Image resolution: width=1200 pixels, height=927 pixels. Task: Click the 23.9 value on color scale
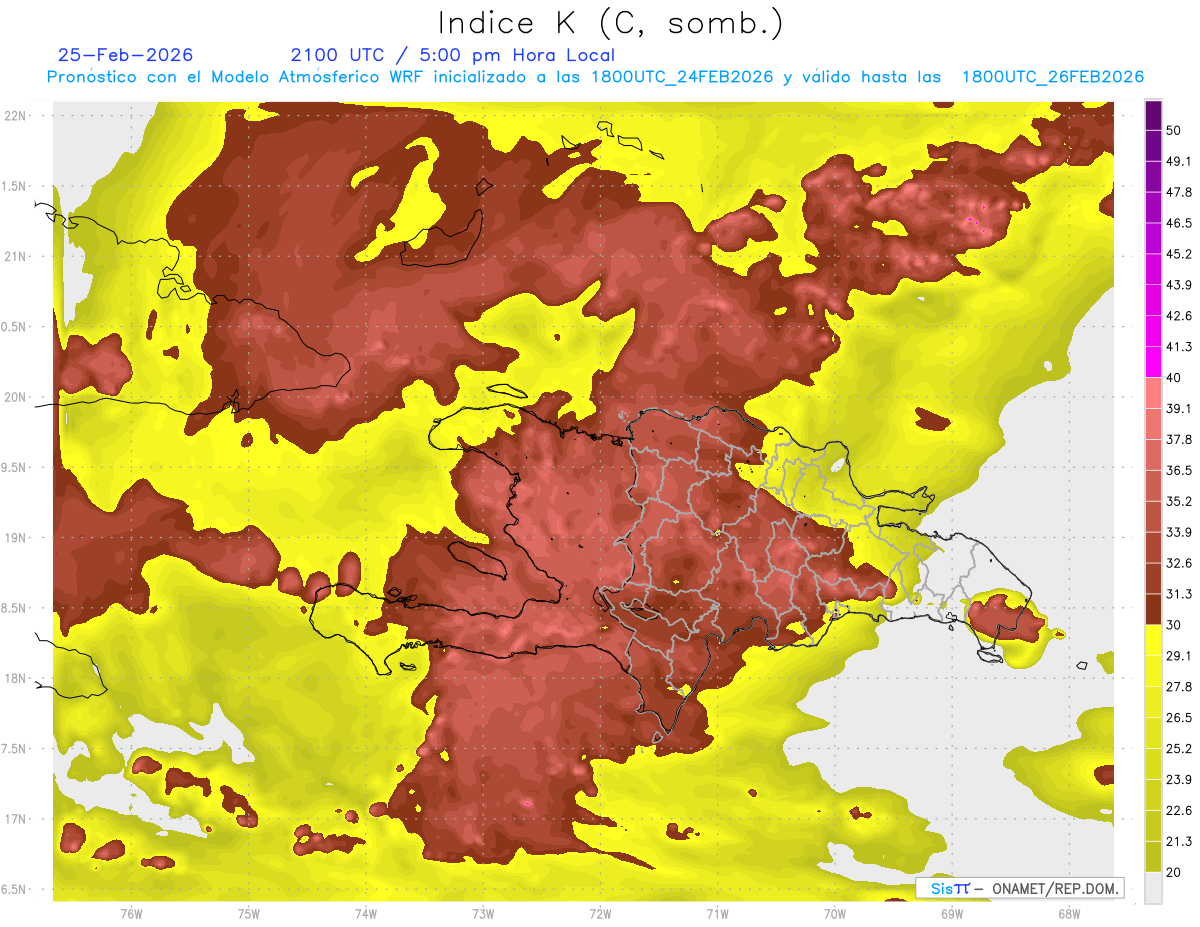pos(1179,780)
